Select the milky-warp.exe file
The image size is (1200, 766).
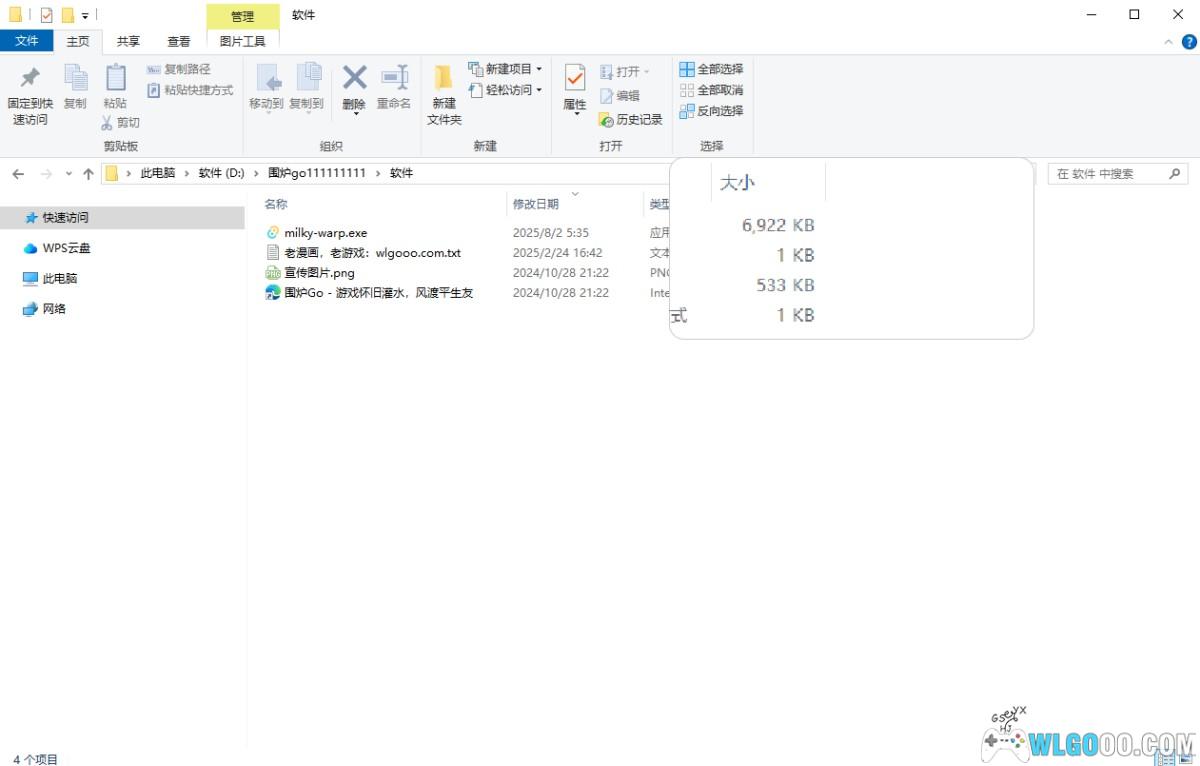[325, 233]
